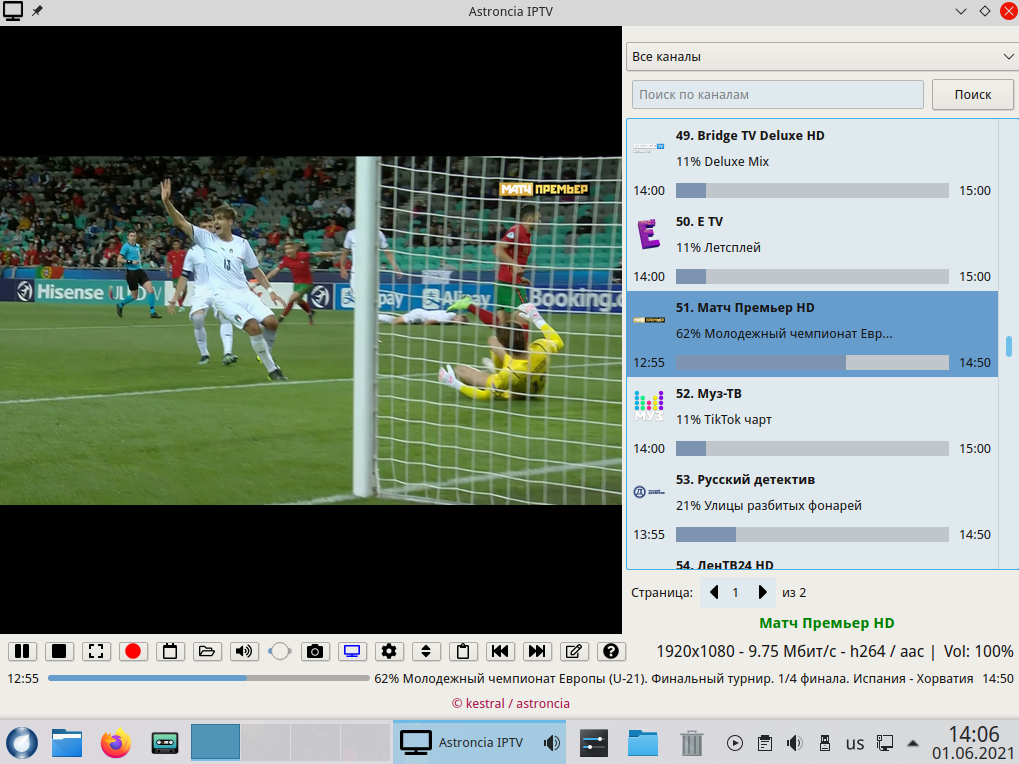Focus the 'Поиск по каналам' search field
The width and height of the screenshot is (1019, 764).
click(x=777, y=95)
